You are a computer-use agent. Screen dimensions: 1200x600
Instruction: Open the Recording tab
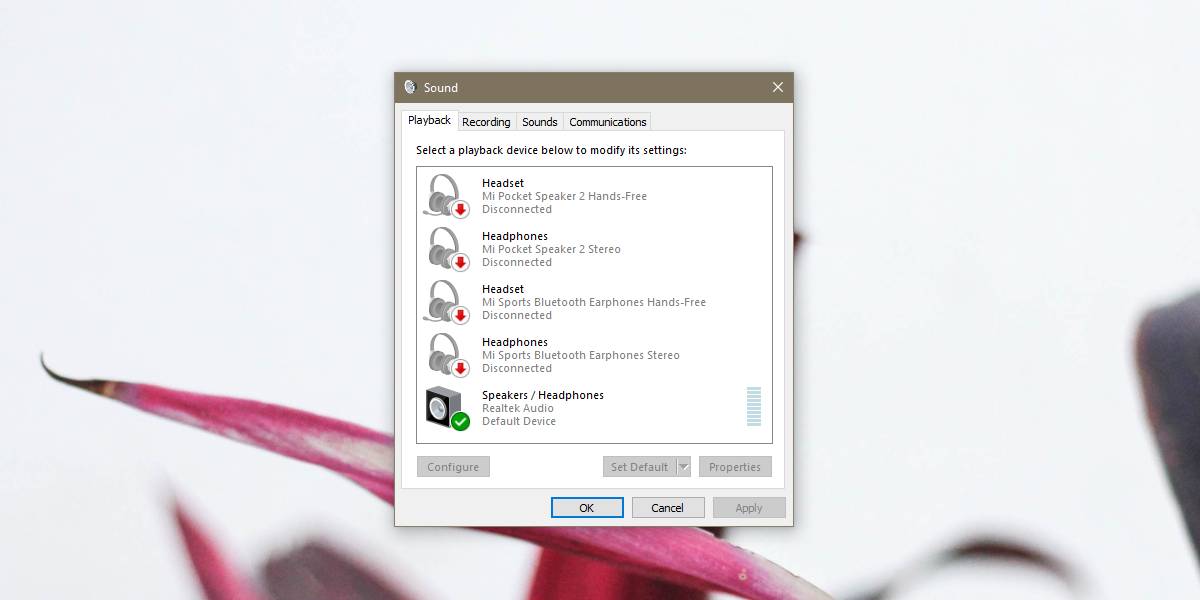coord(486,122)
